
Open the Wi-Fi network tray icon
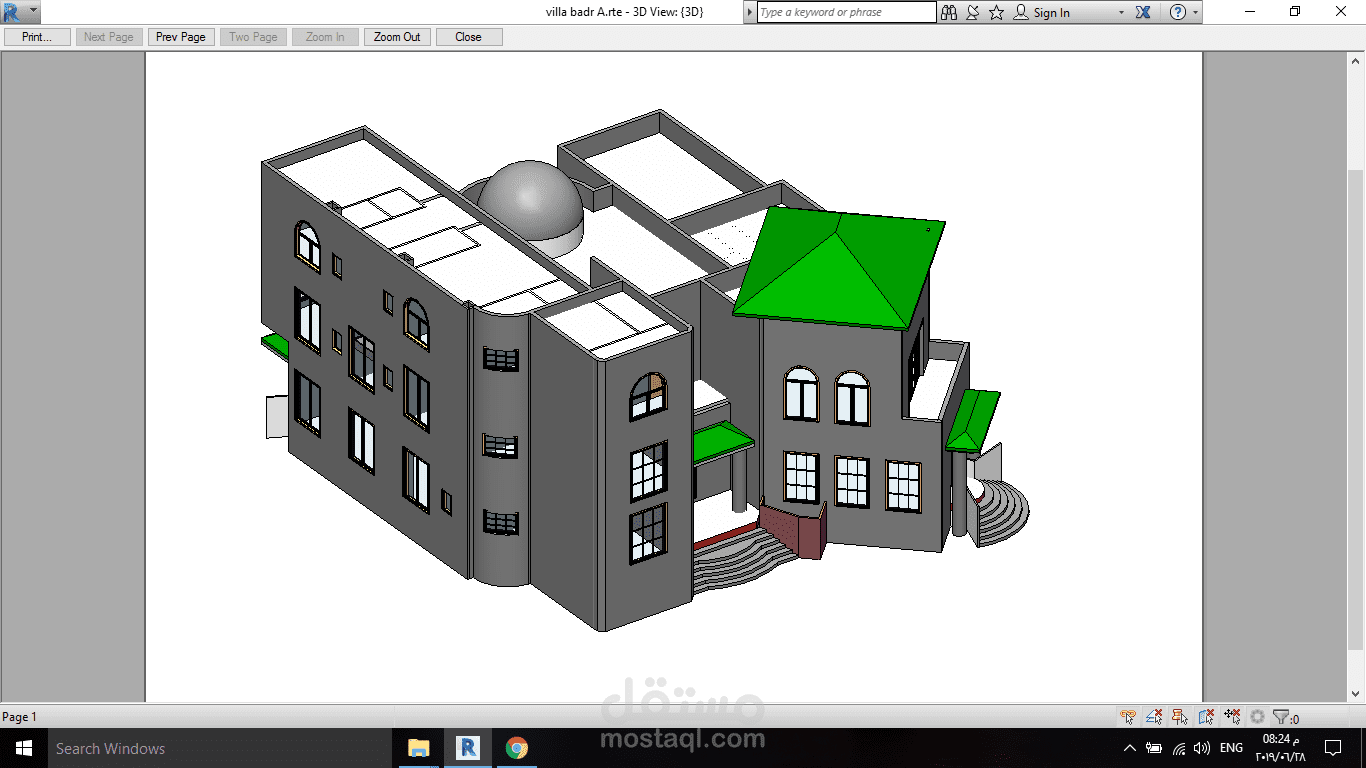[x=1179, y=748]
